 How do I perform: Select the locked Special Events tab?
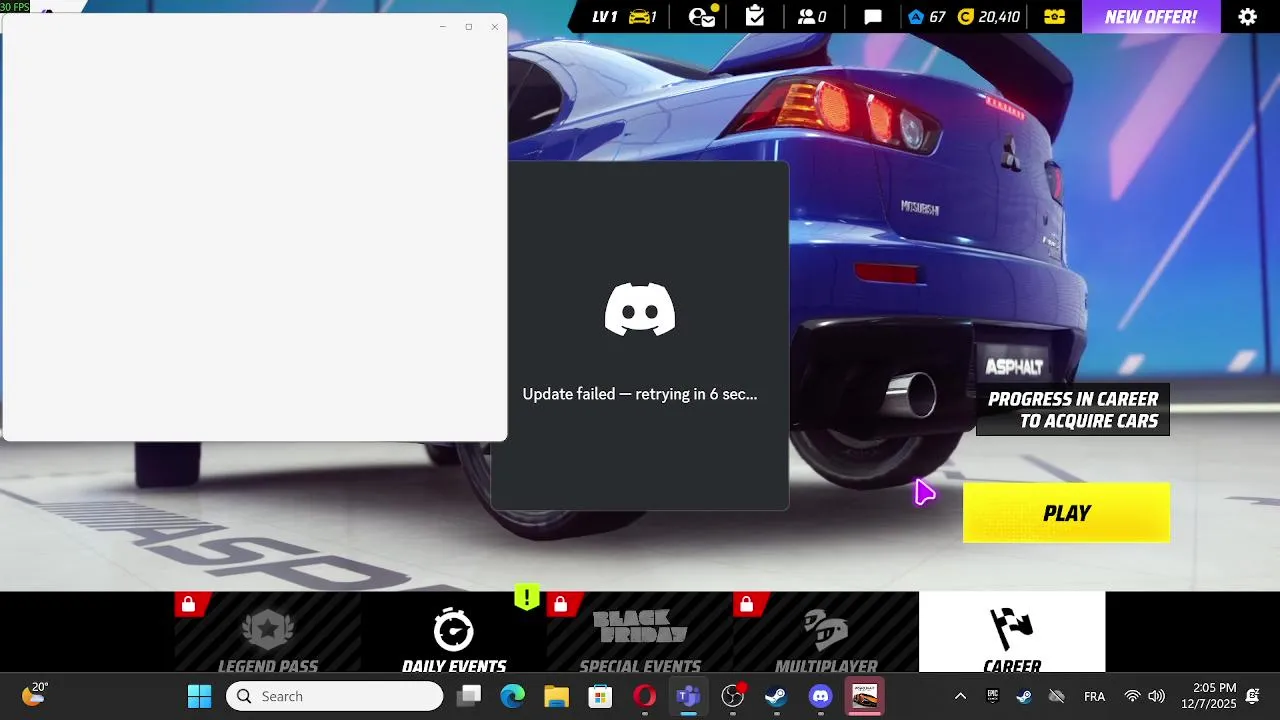pyautogui.click(x=640, y=632)
